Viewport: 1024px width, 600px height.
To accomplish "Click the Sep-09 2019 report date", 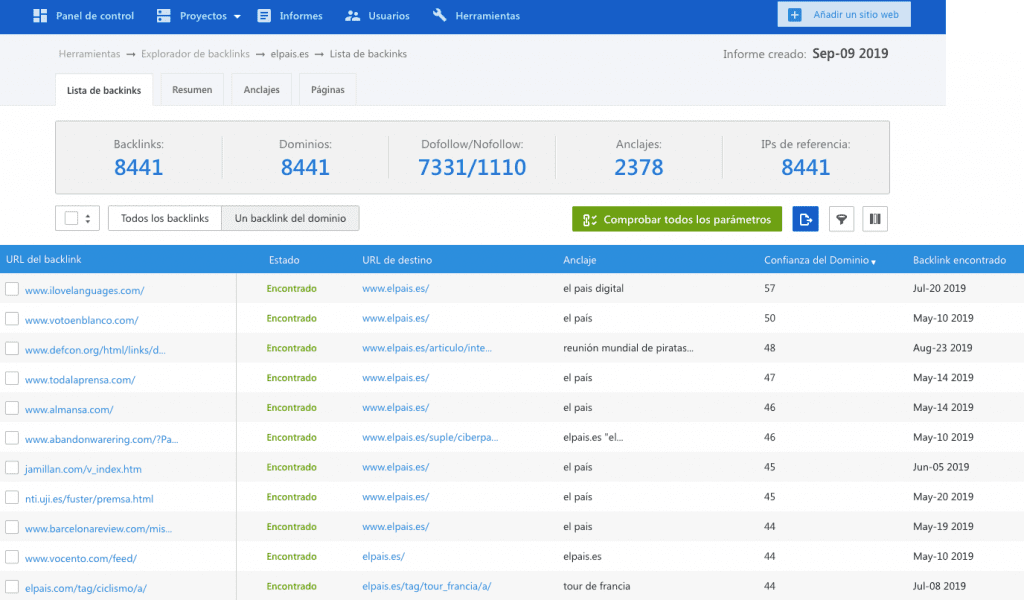I will click(850, 54).
